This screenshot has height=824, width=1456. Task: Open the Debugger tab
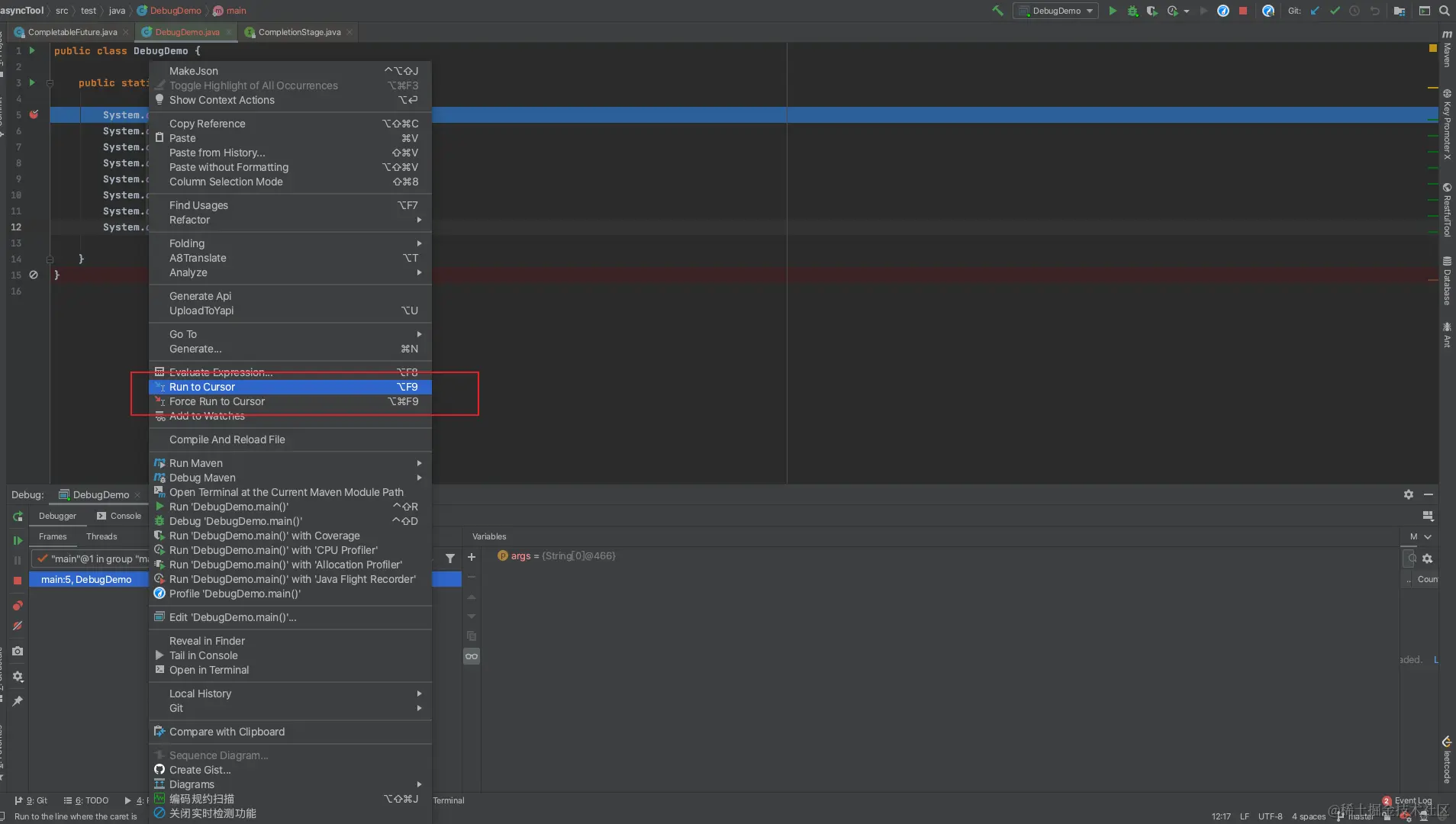tap(57, 516)
